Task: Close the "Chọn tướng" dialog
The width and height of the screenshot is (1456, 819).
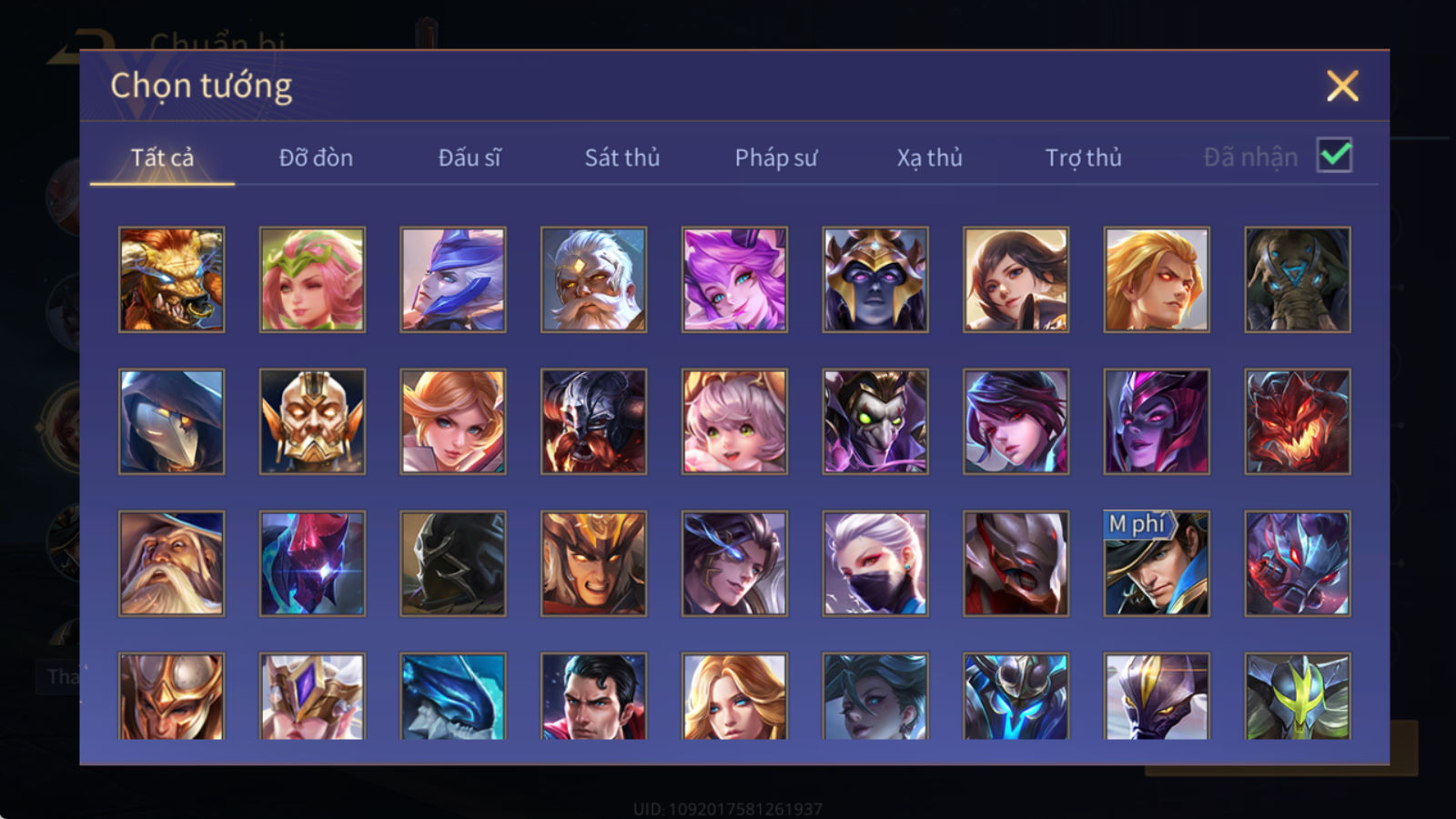Action: [1342, 86]
